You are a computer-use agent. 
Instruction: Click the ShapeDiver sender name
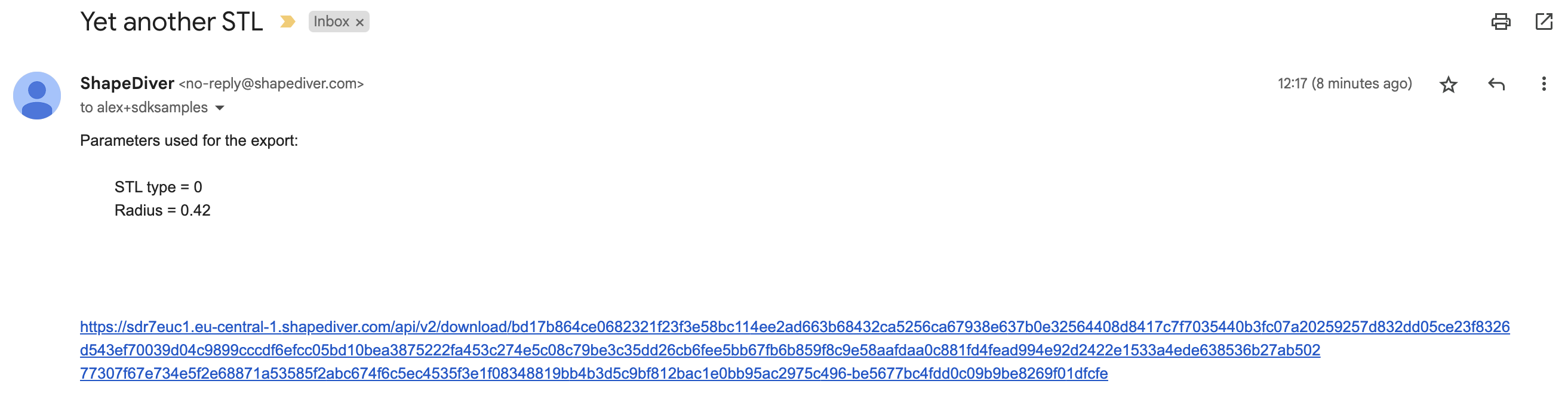tap(127, 84)
